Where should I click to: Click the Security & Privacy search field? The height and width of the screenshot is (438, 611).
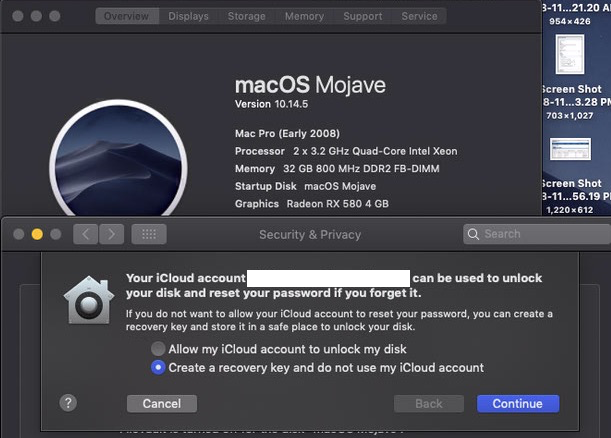point(537,234)
